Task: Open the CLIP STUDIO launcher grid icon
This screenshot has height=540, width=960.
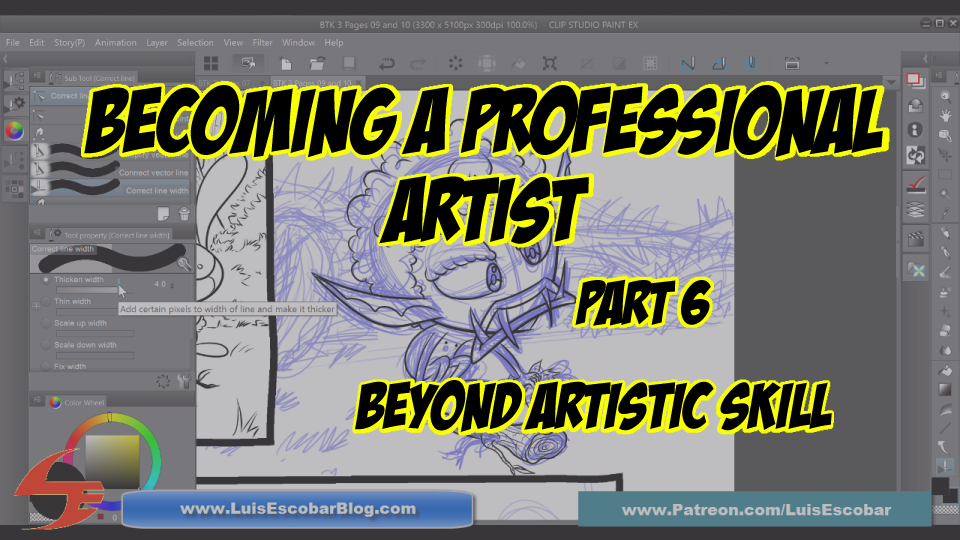Action: 208,63
